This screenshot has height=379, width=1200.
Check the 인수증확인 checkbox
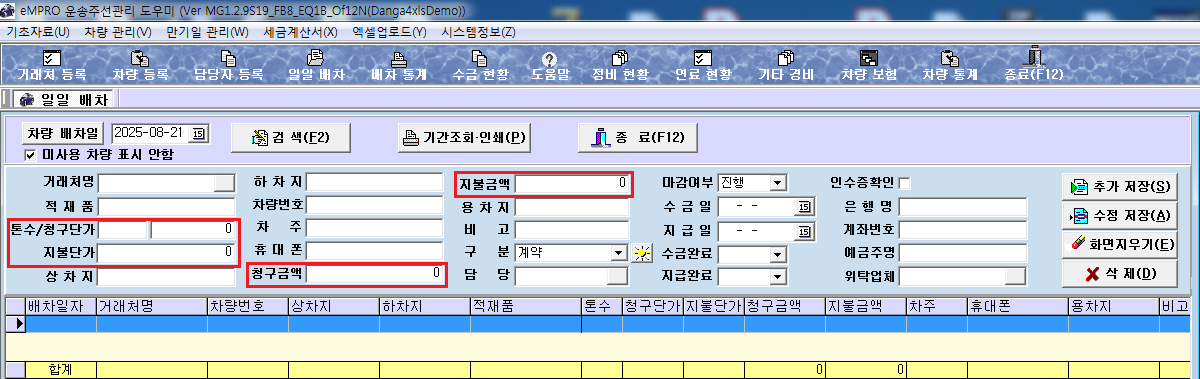coord(905,183)
